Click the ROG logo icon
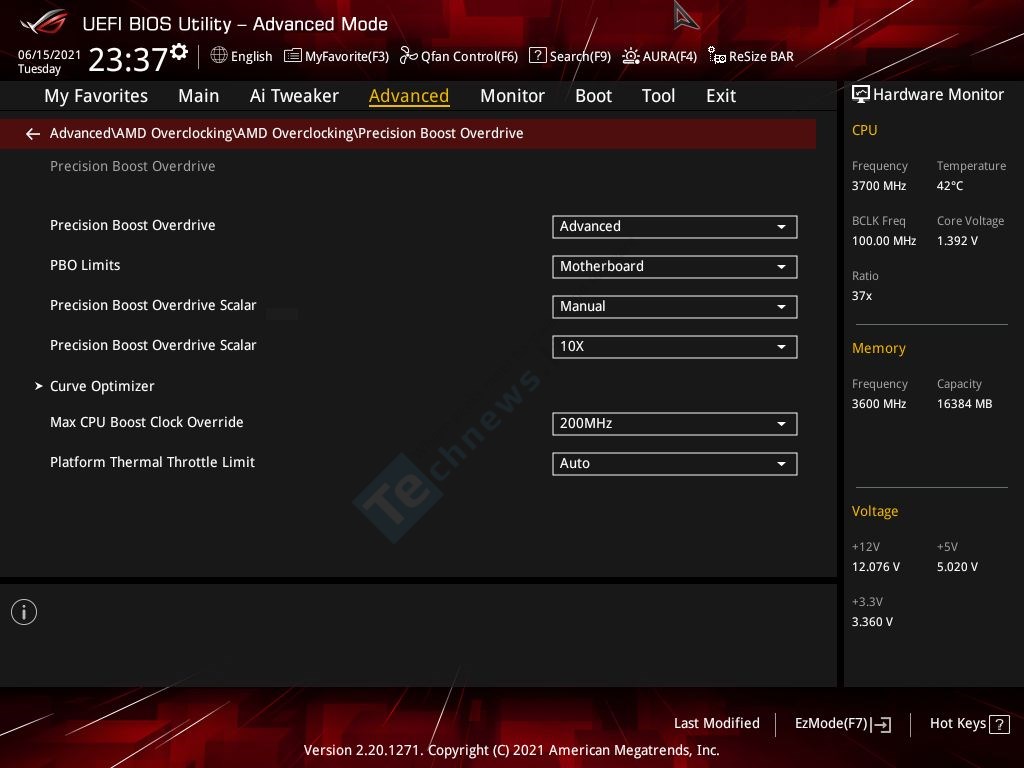 point(43,22)
